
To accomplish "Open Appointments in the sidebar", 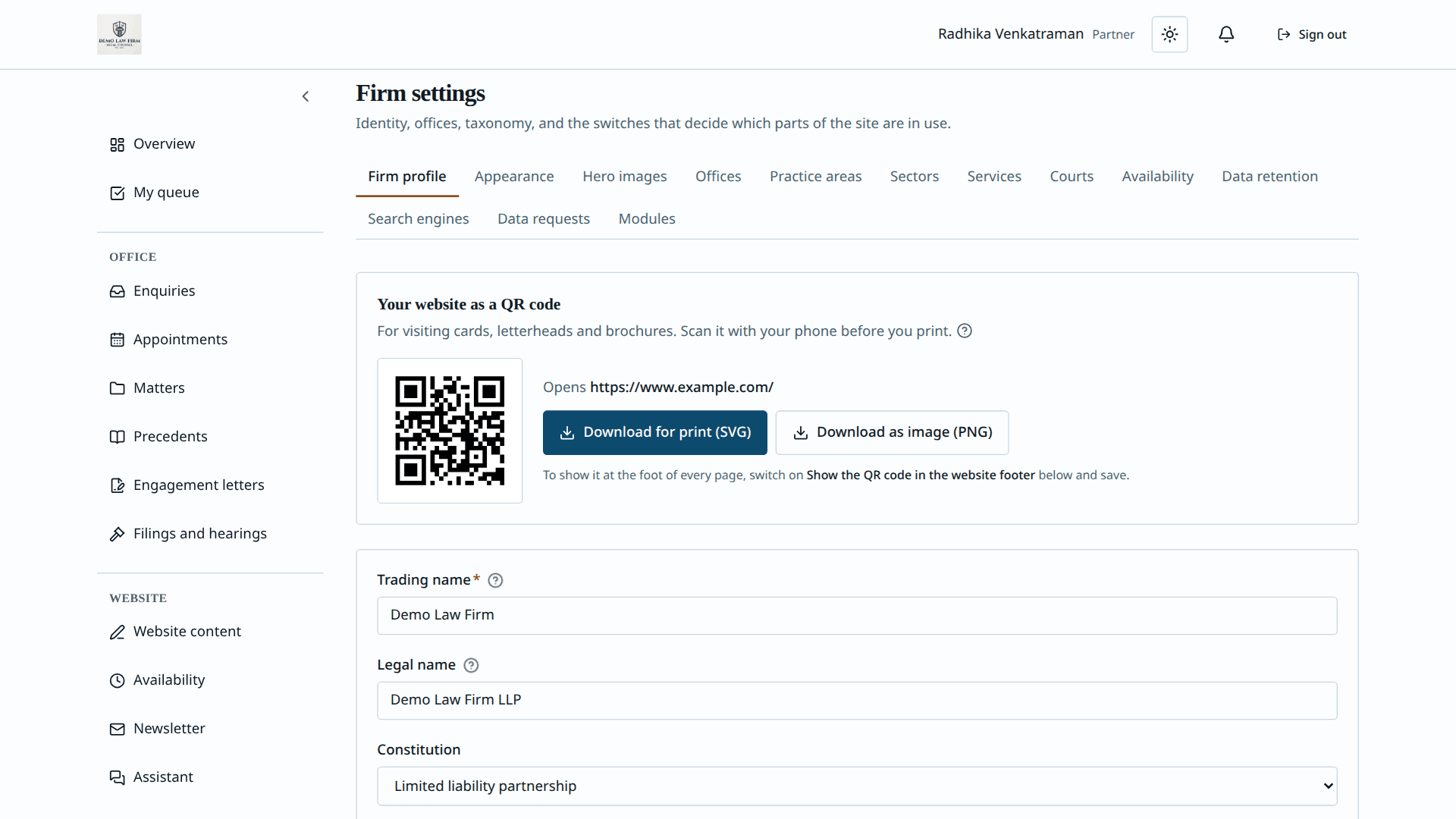I will pos(210,340).
